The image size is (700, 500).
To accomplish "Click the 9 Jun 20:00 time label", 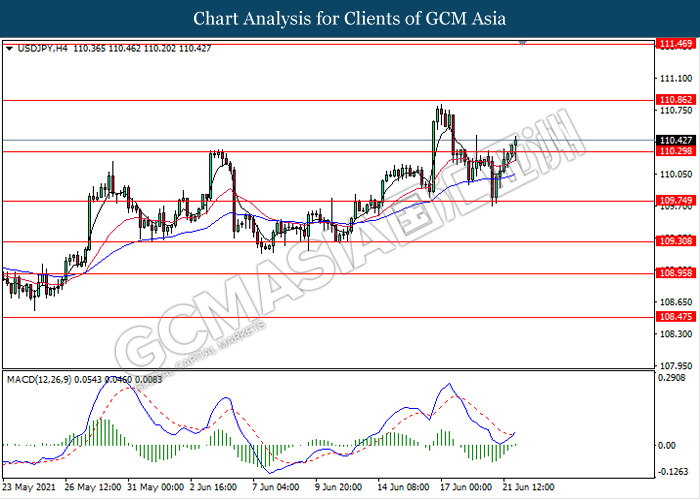I will click(x=338, y=487).
